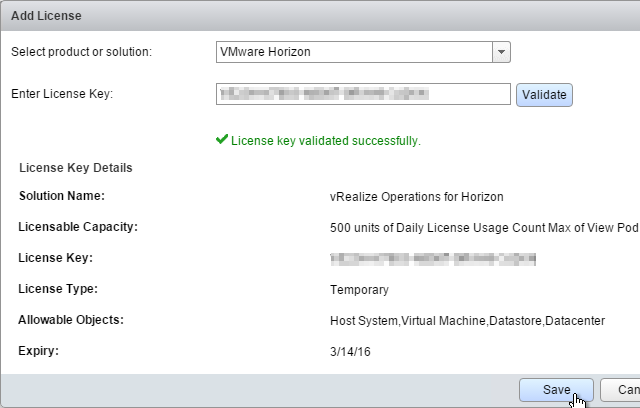Select 'vRealize Operations for Horizon' solution name value

coord(416,197)
